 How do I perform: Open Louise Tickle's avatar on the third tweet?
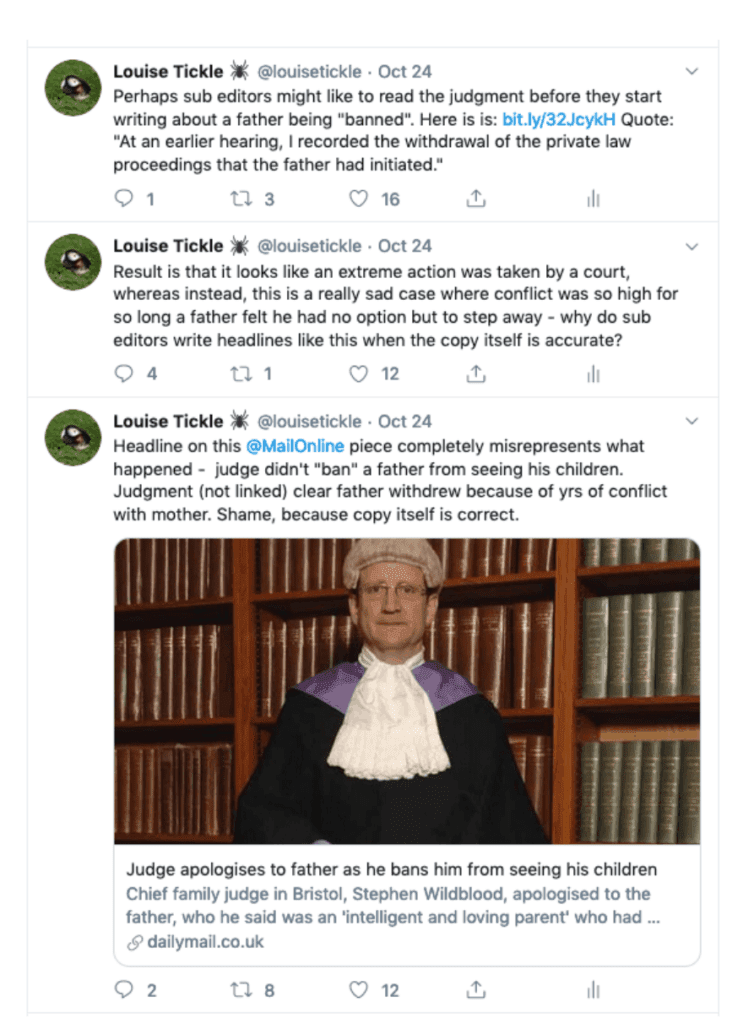coord(73,438)
